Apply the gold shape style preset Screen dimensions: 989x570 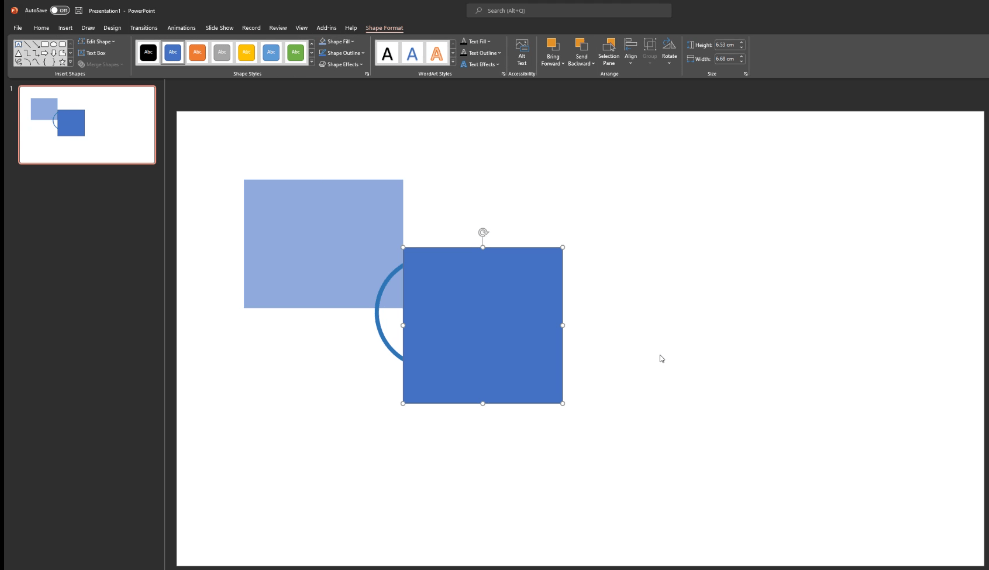pyautogui.click(x=247, y=53)
